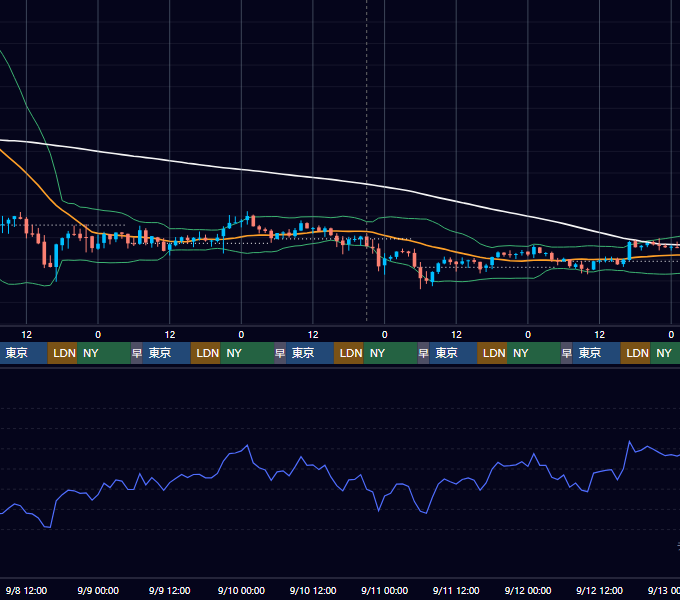Click the 9/9 00:00 date label

pyautogui.click(x=98, y=590)
